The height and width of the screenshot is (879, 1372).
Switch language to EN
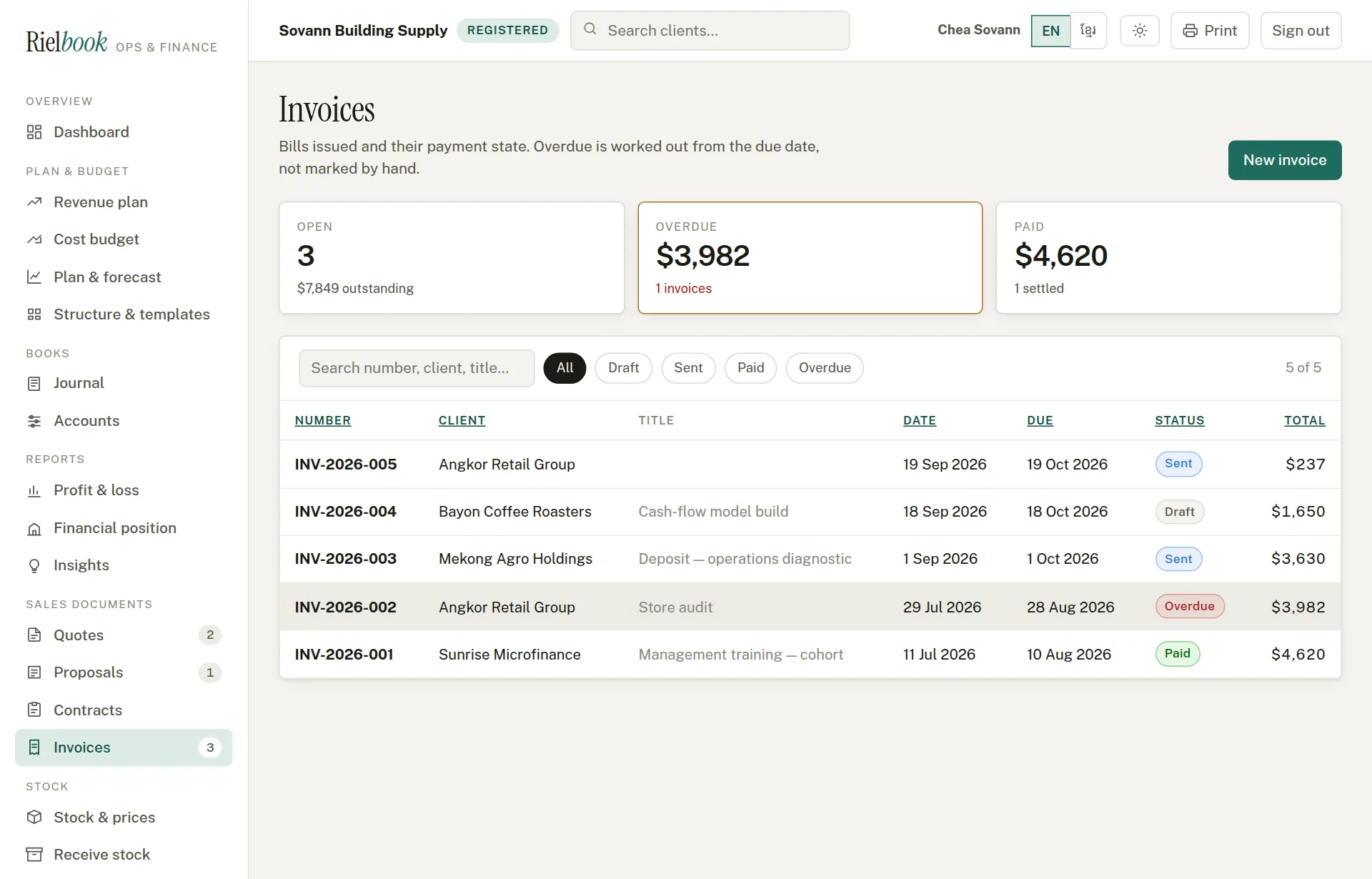point(1050,31)
